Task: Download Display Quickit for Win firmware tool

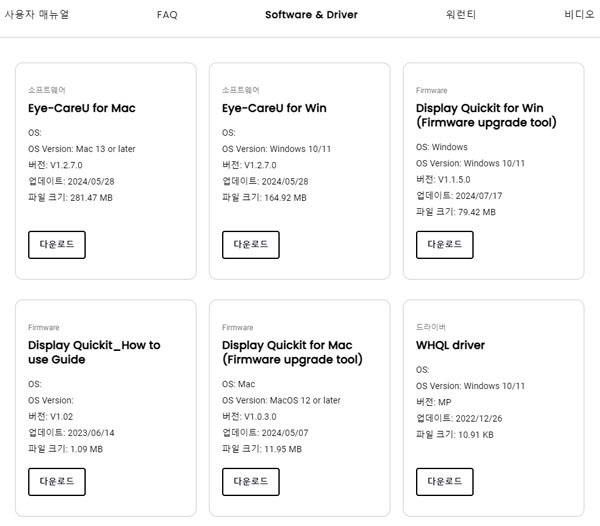Action: pyautogui.click(x=444, y=244)
